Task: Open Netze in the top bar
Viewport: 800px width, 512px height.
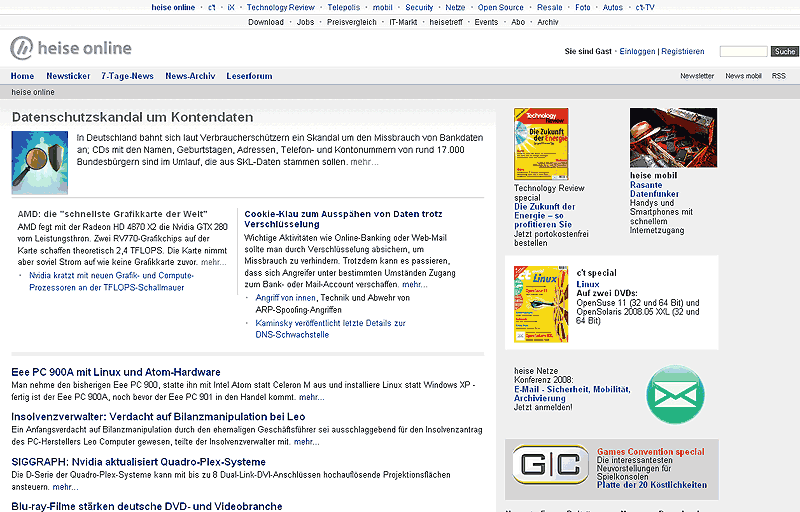Action: tap(455, 8)
